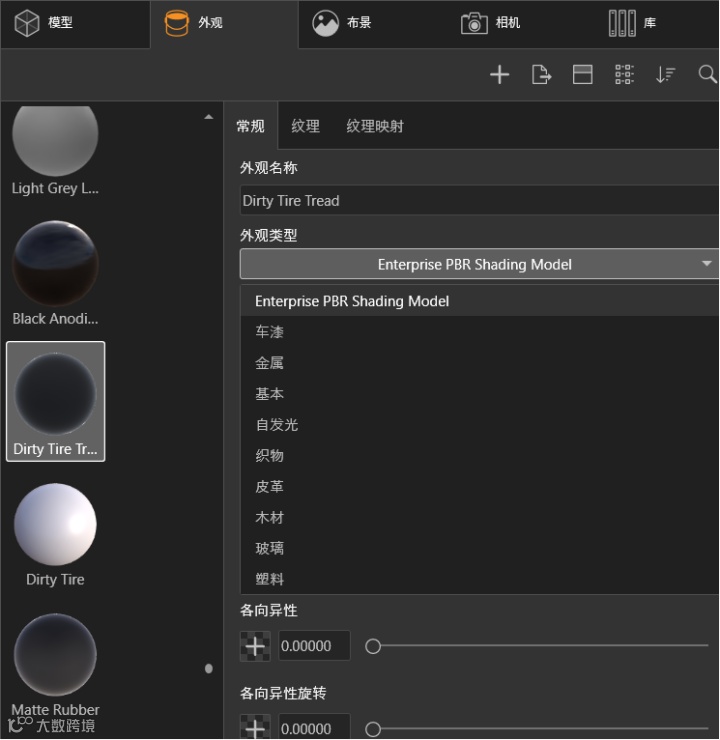The height and width of the screenshot is (740, 720).
Task: Click the 各向异性 texture plus button
Action: [255, 646]
